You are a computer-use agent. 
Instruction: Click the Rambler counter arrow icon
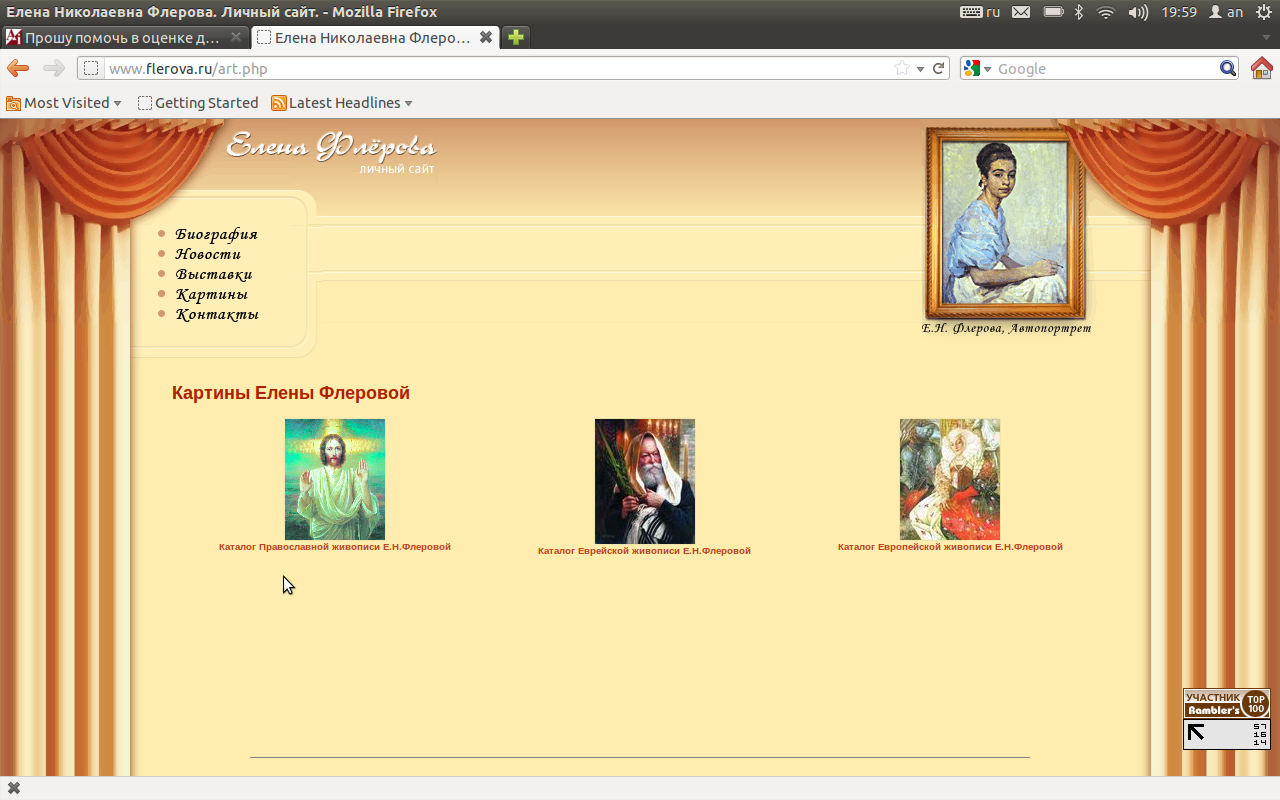tap(1196, 733)
